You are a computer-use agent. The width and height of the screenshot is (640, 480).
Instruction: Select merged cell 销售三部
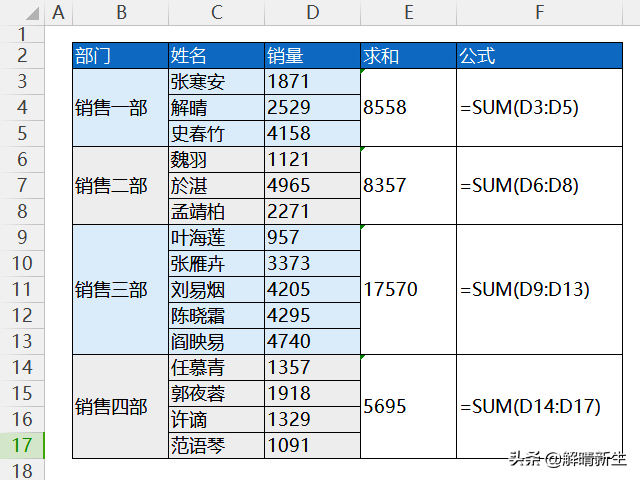click(x=120, y=289)
